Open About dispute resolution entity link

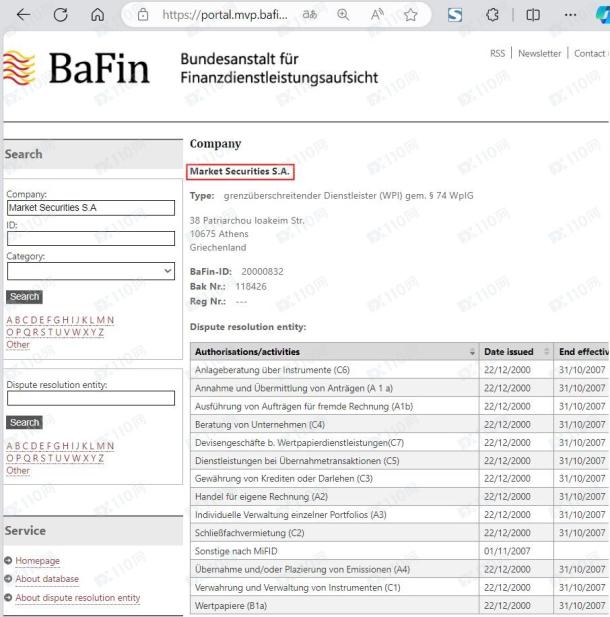[78, 598]
